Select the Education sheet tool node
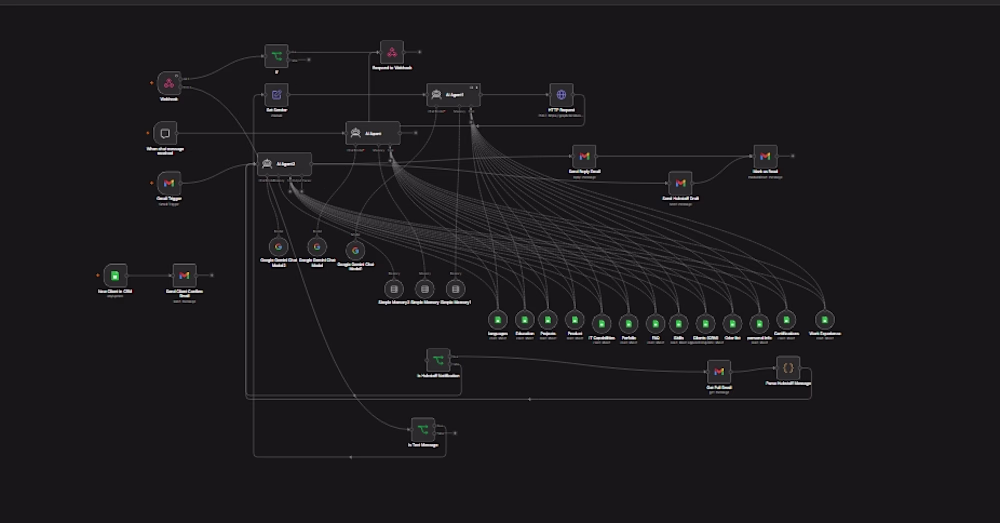 pos(525,320)
